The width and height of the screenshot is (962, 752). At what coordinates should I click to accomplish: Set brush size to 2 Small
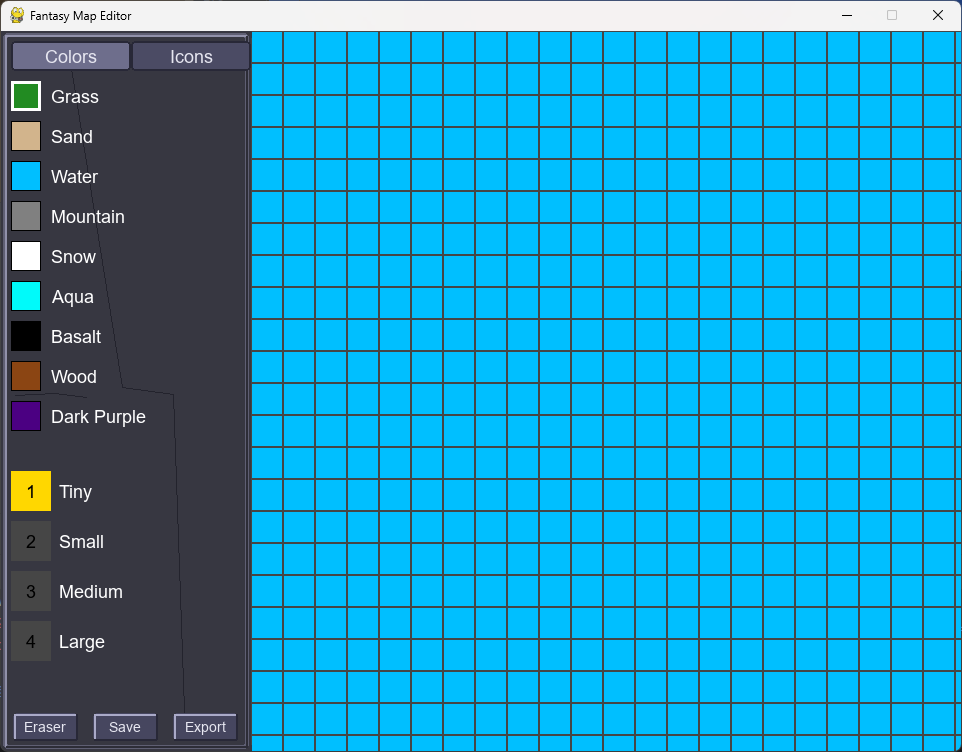(31, 541)
